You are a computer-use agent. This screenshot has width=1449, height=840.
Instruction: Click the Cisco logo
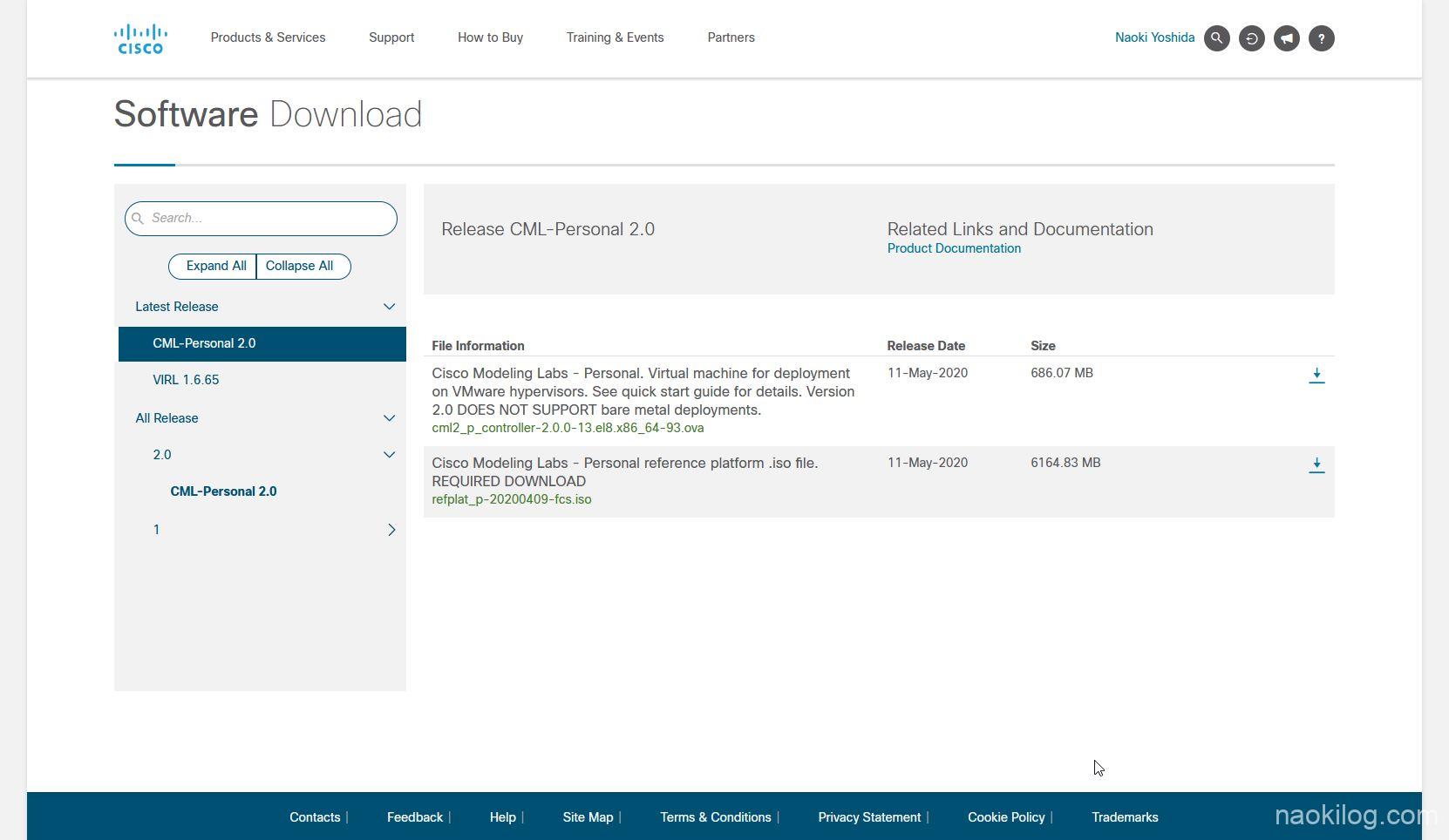(140, 38)
